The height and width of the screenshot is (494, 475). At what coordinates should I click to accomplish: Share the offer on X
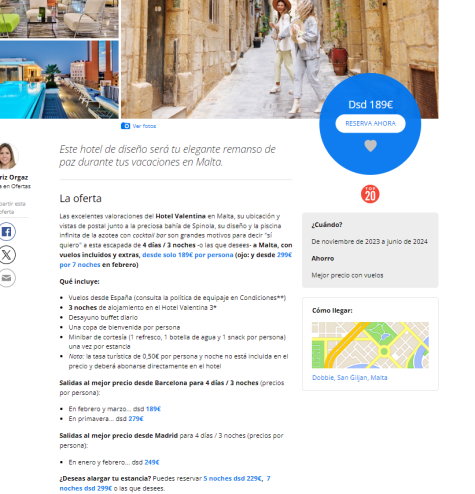tap(7, 255)
